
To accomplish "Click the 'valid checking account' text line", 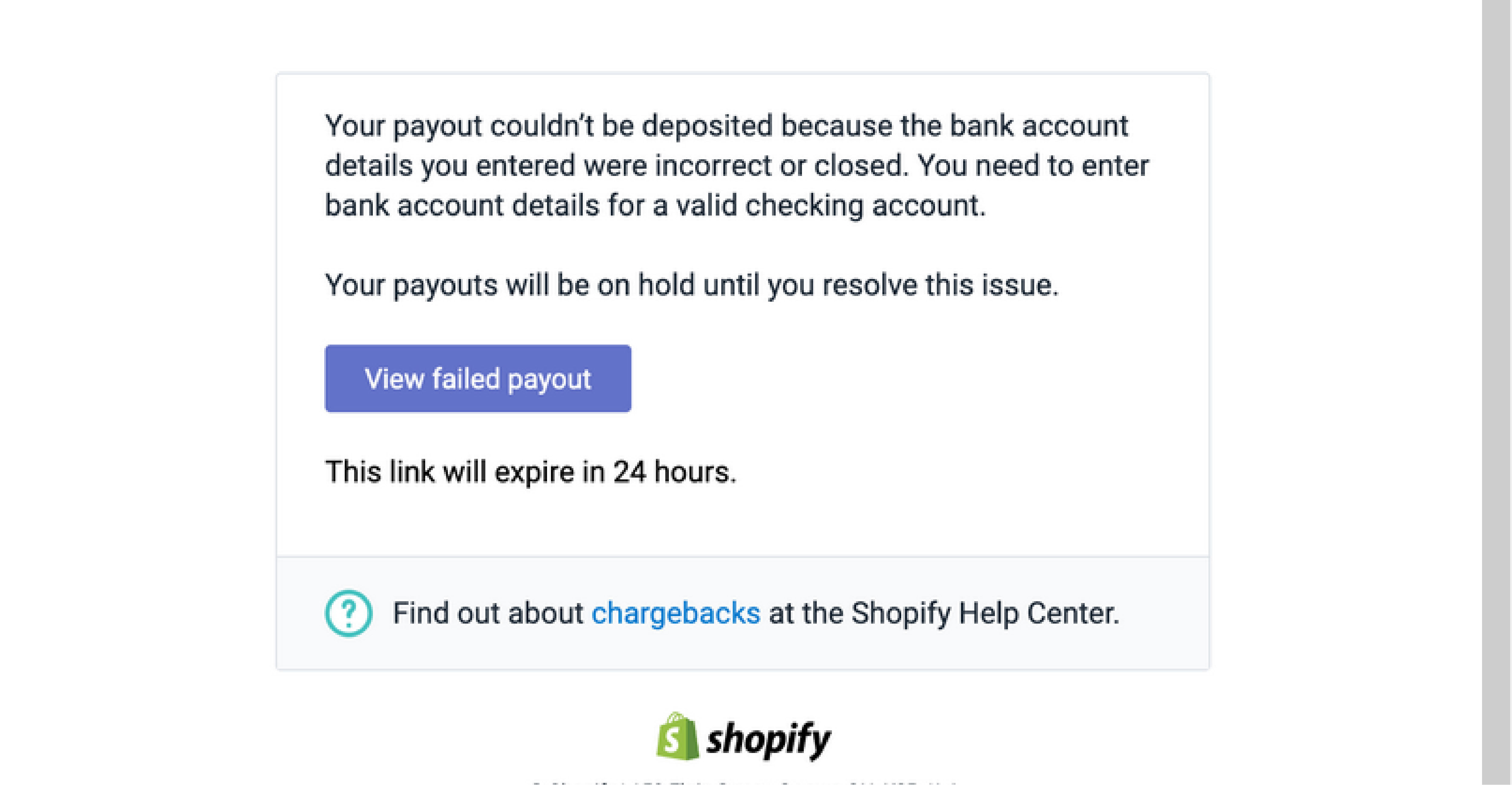I will (655, 205).
